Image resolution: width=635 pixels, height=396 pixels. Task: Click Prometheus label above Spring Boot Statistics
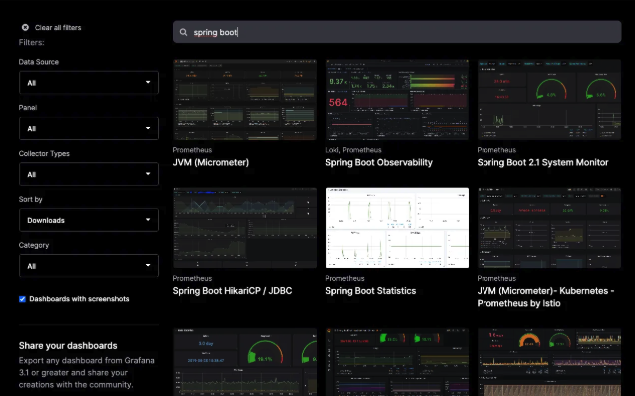tap(345, 279)
